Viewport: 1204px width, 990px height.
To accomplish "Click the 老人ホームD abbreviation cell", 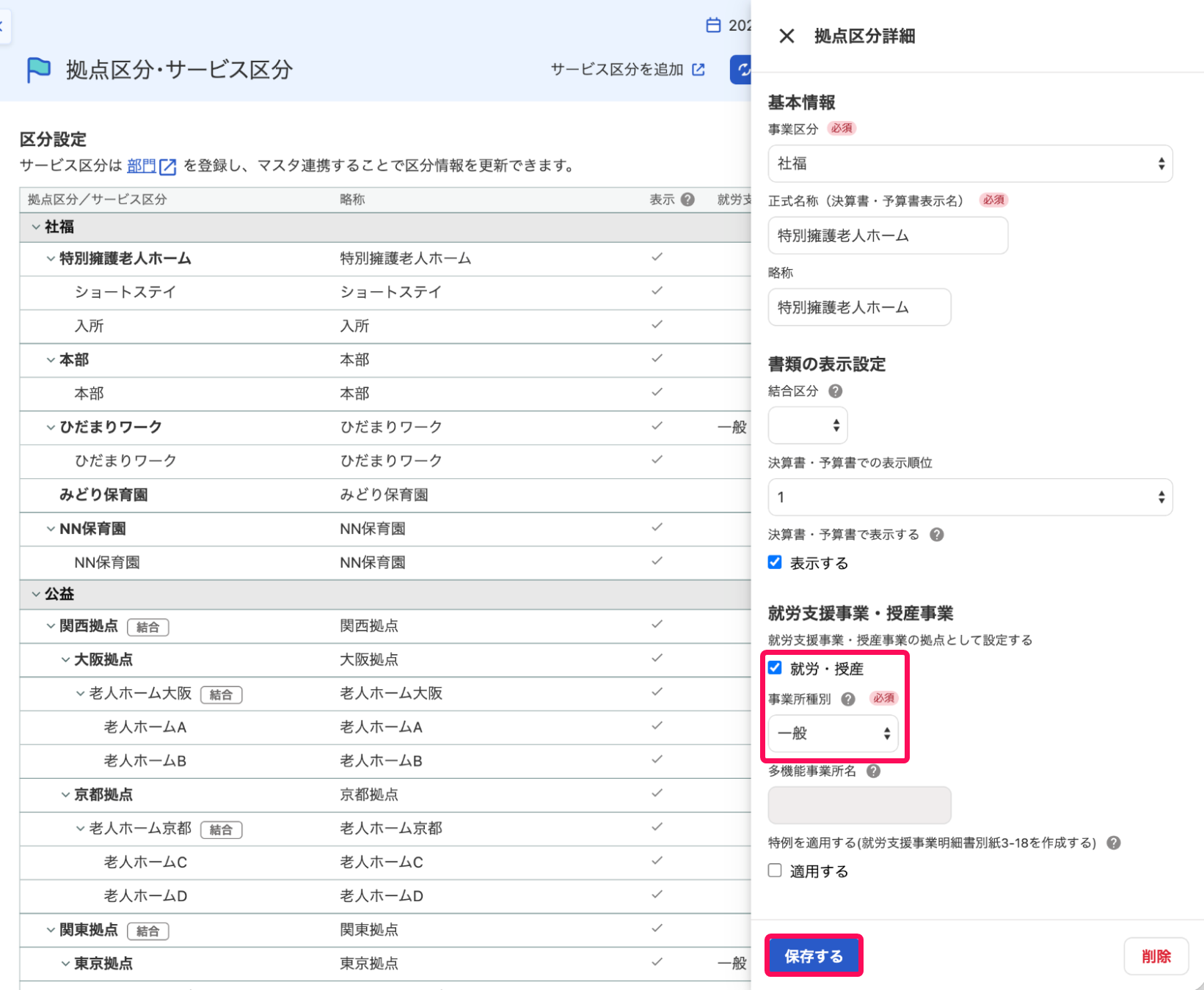I will 381,896.
